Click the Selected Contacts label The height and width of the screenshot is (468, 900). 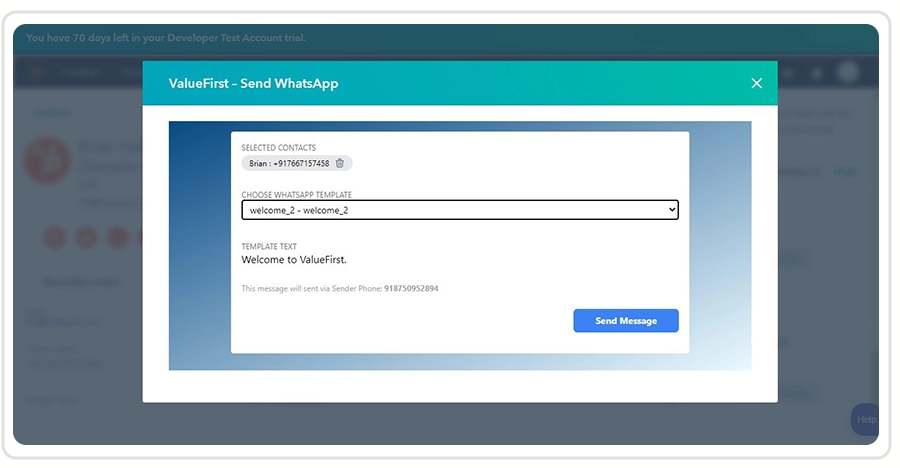(x=278, y=148)
